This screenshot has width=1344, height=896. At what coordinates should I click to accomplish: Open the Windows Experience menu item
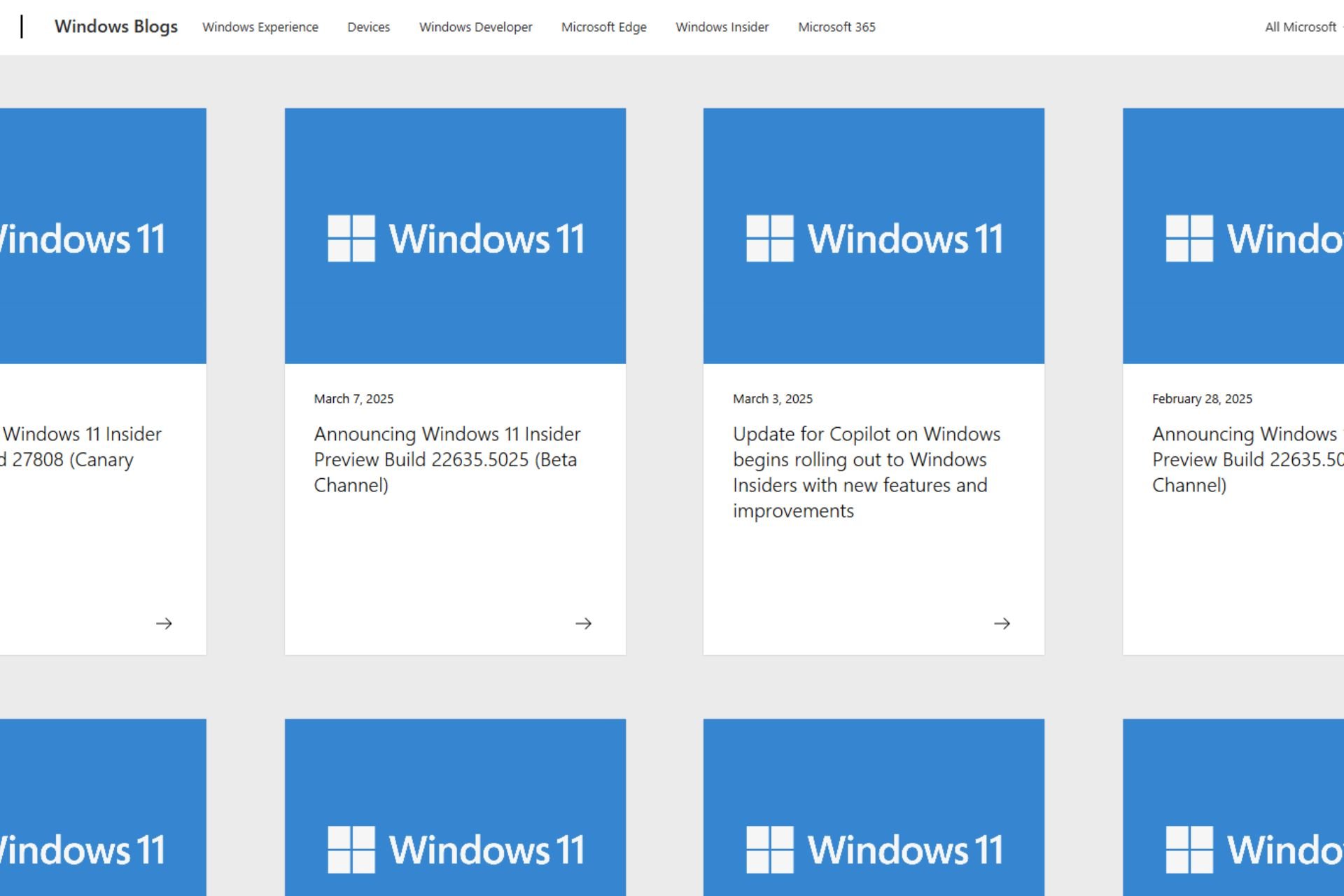pyautogui.click(x=260, y=27)
